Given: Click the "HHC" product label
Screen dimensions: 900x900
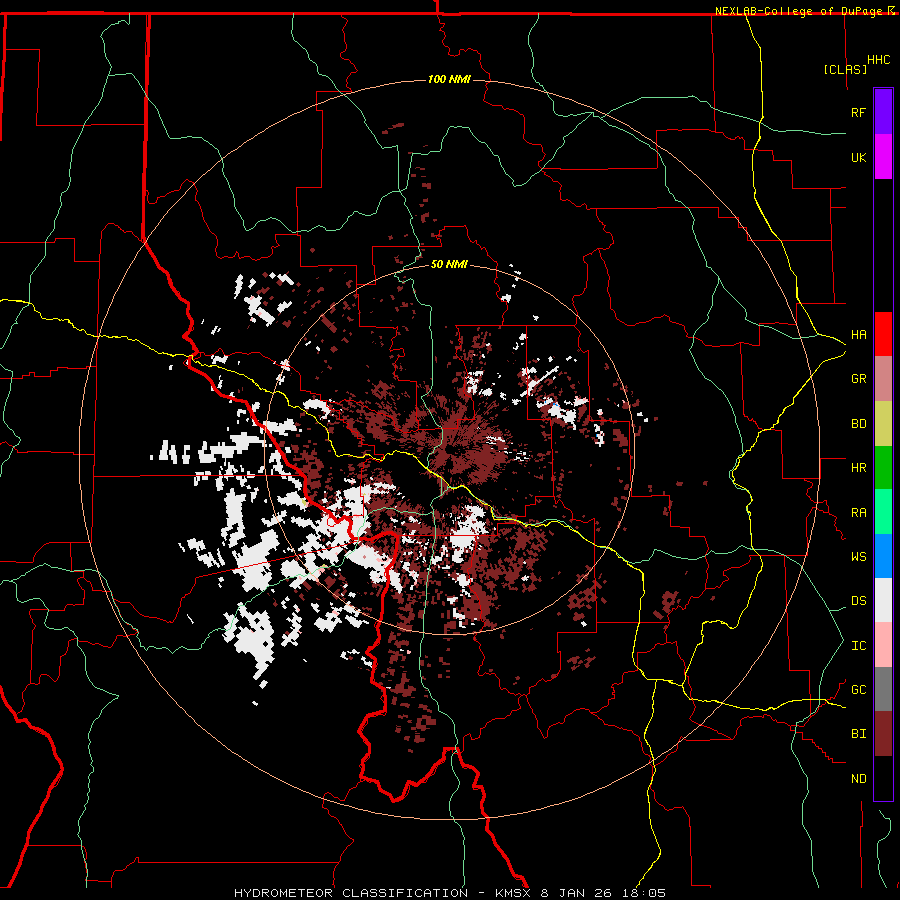Looking at the screenshot, I should [879, 60].
